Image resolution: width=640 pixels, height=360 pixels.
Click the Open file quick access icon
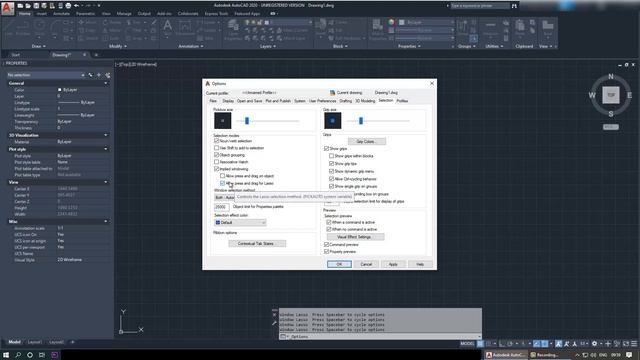pos(28,6)
